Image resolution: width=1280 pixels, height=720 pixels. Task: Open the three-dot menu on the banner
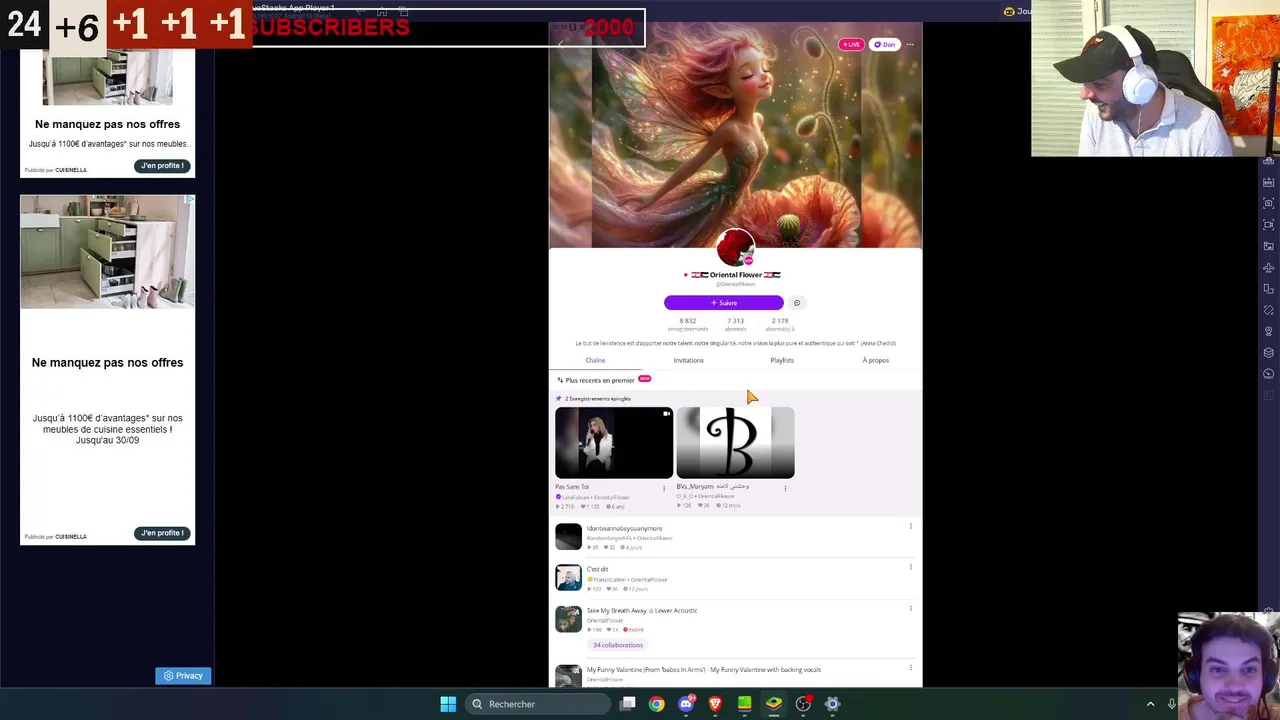[909, 44]
